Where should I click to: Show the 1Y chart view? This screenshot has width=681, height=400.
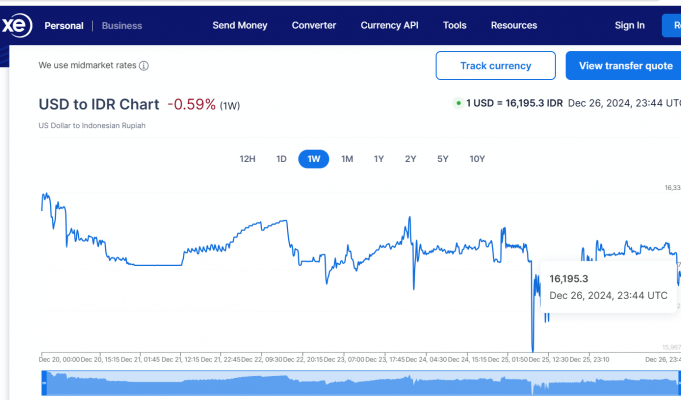coord(378,158)
